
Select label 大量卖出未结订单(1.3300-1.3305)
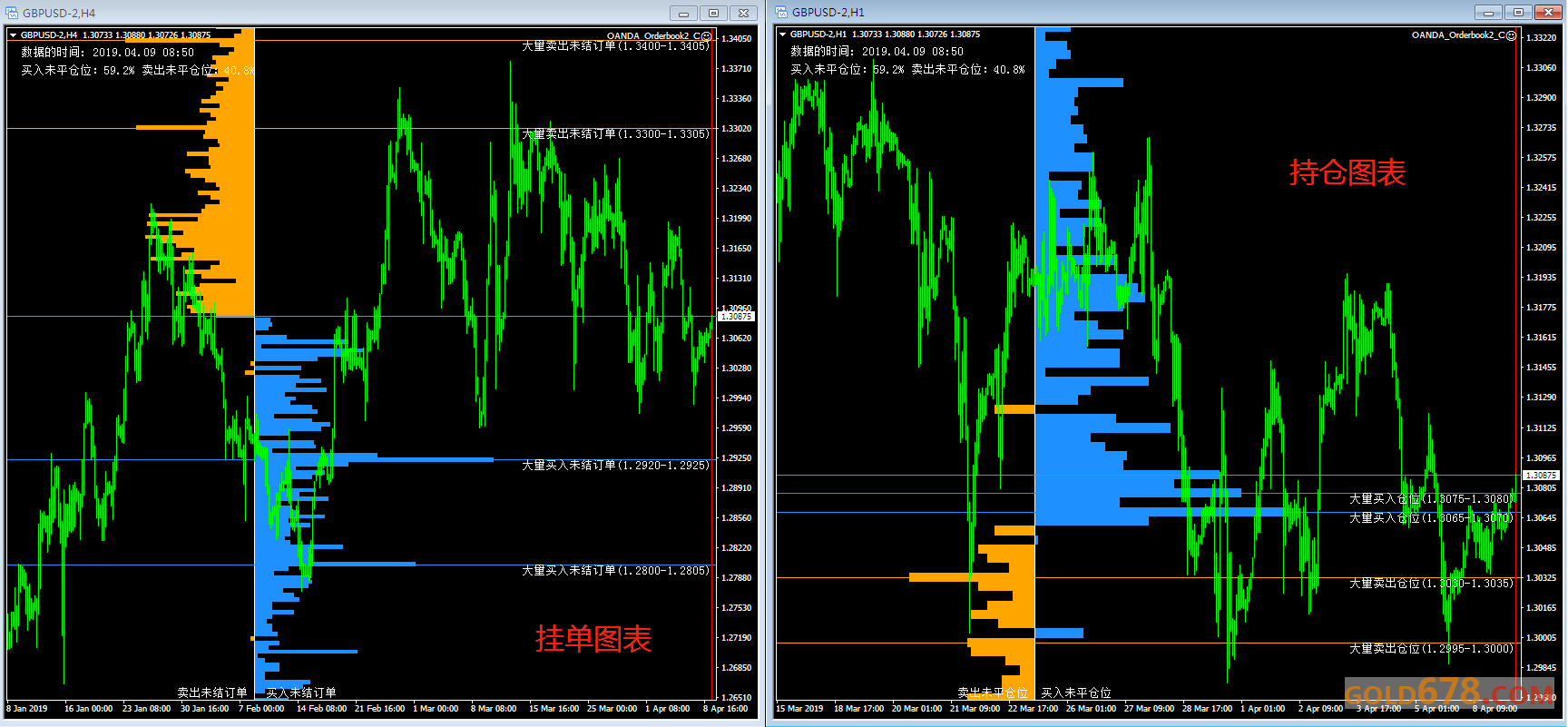pos(615,133)
